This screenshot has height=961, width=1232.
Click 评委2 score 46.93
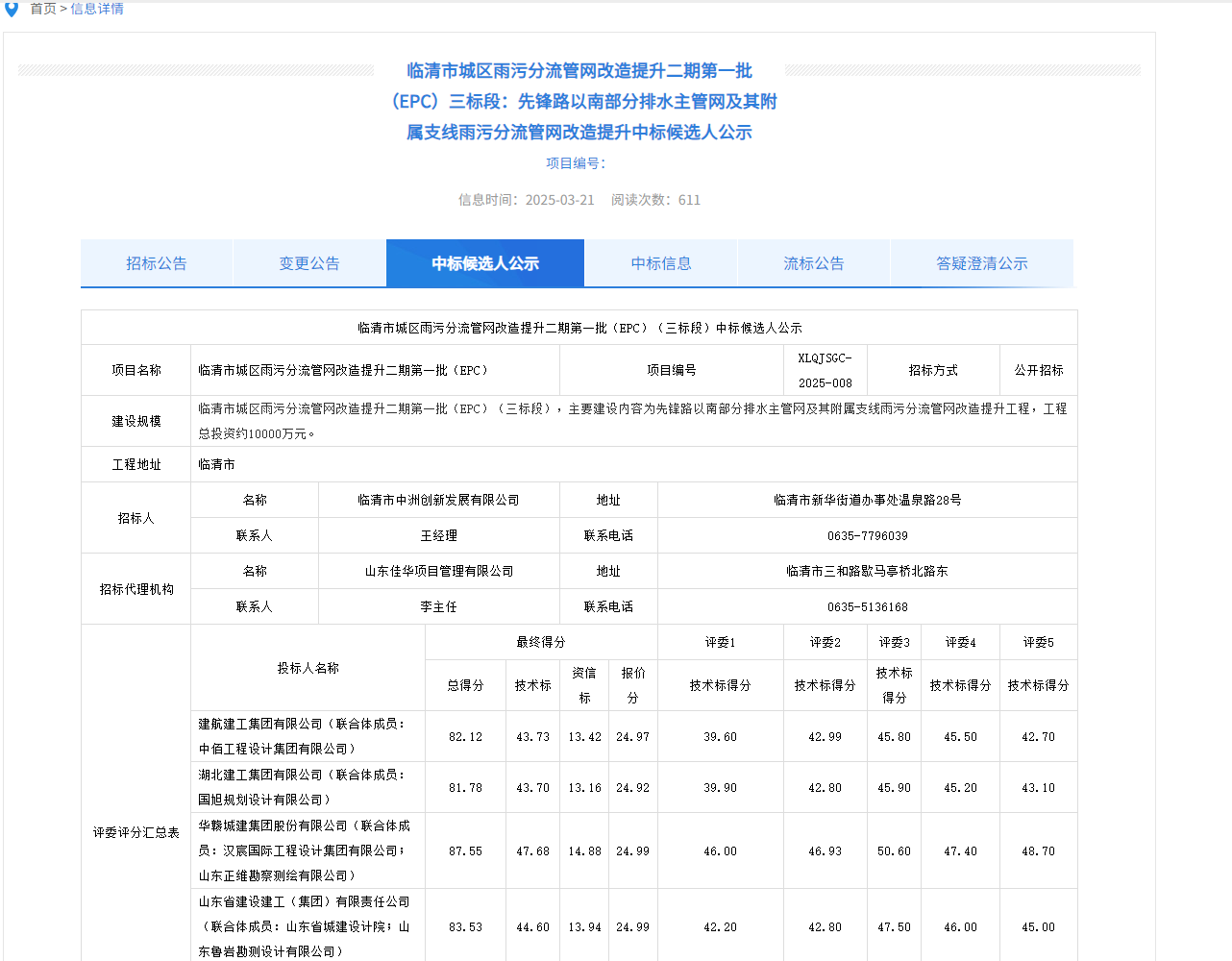pyautogui.click(x=825, y=851)
